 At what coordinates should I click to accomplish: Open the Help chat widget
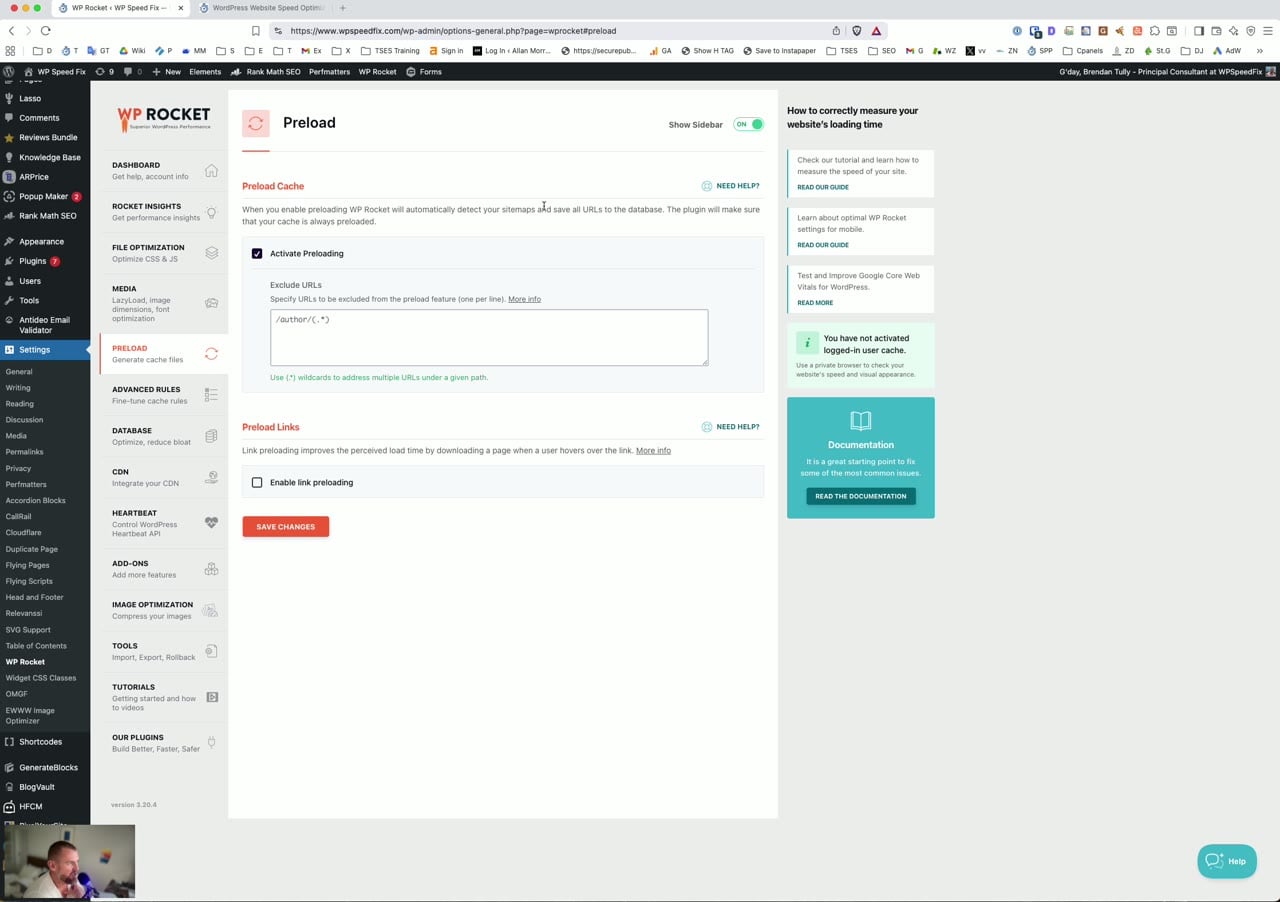point(1226,861)
